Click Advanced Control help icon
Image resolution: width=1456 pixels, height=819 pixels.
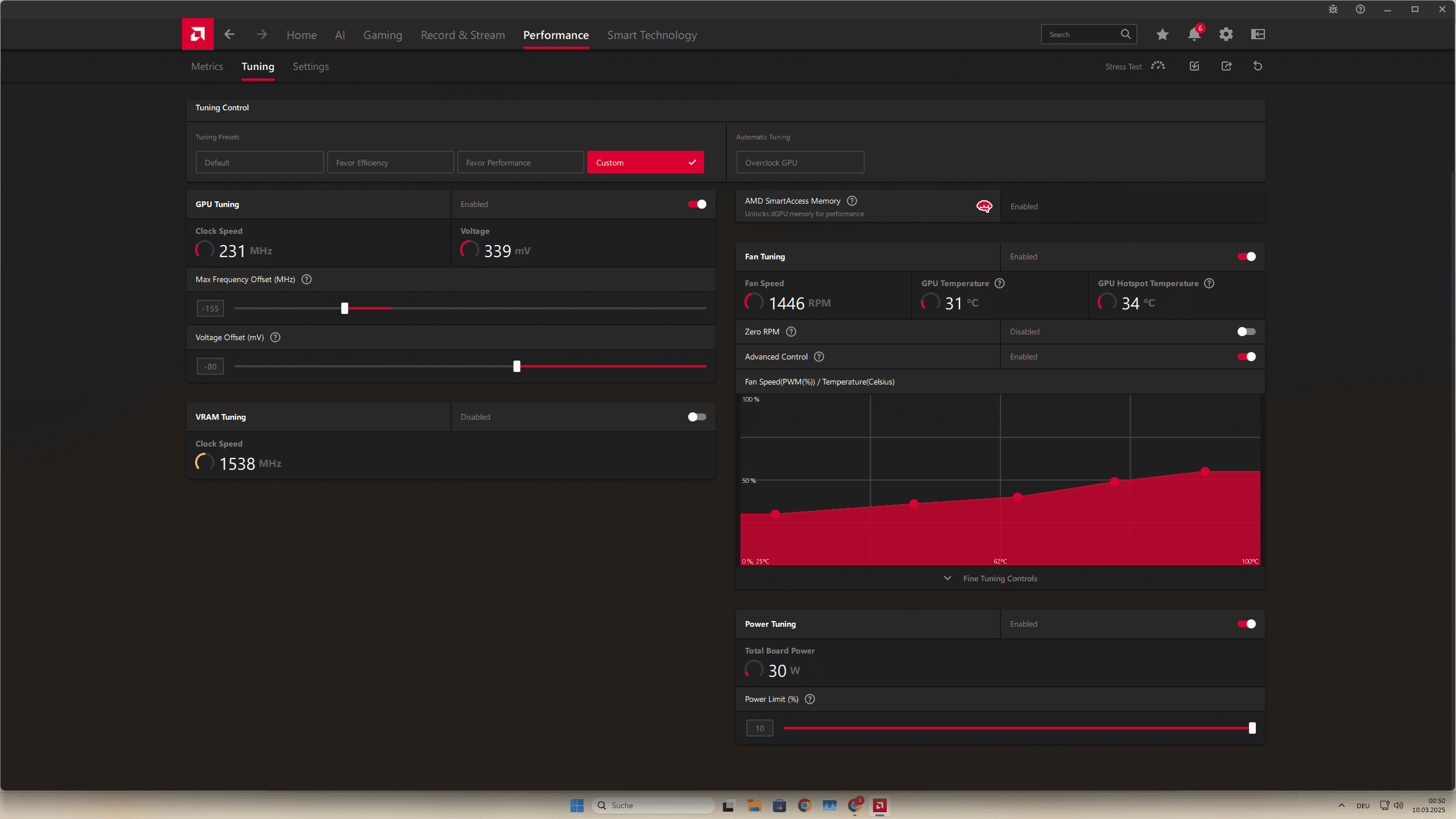pyautogui.click(x=819, y=357)
